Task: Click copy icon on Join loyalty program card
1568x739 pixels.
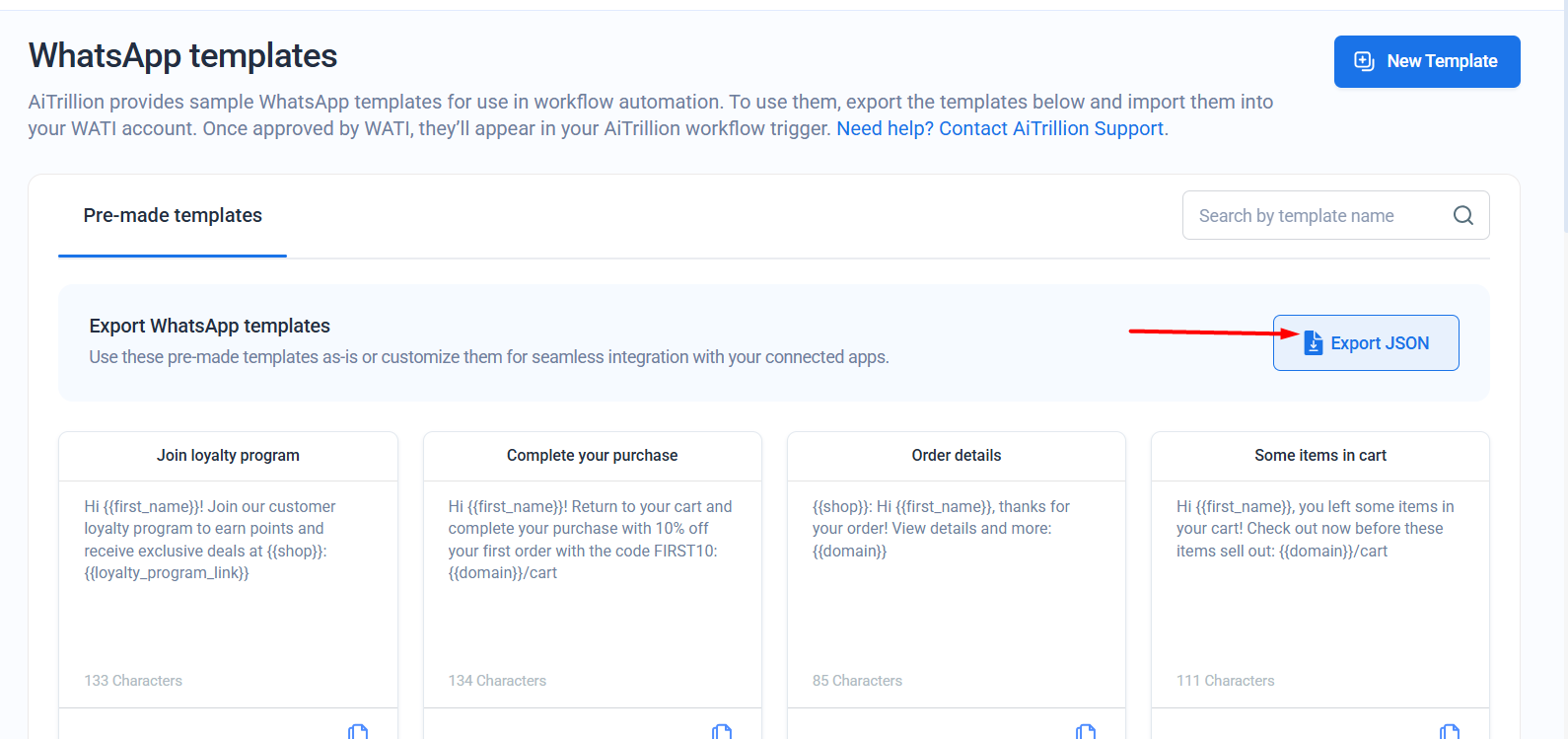Action: pos(358,731)
